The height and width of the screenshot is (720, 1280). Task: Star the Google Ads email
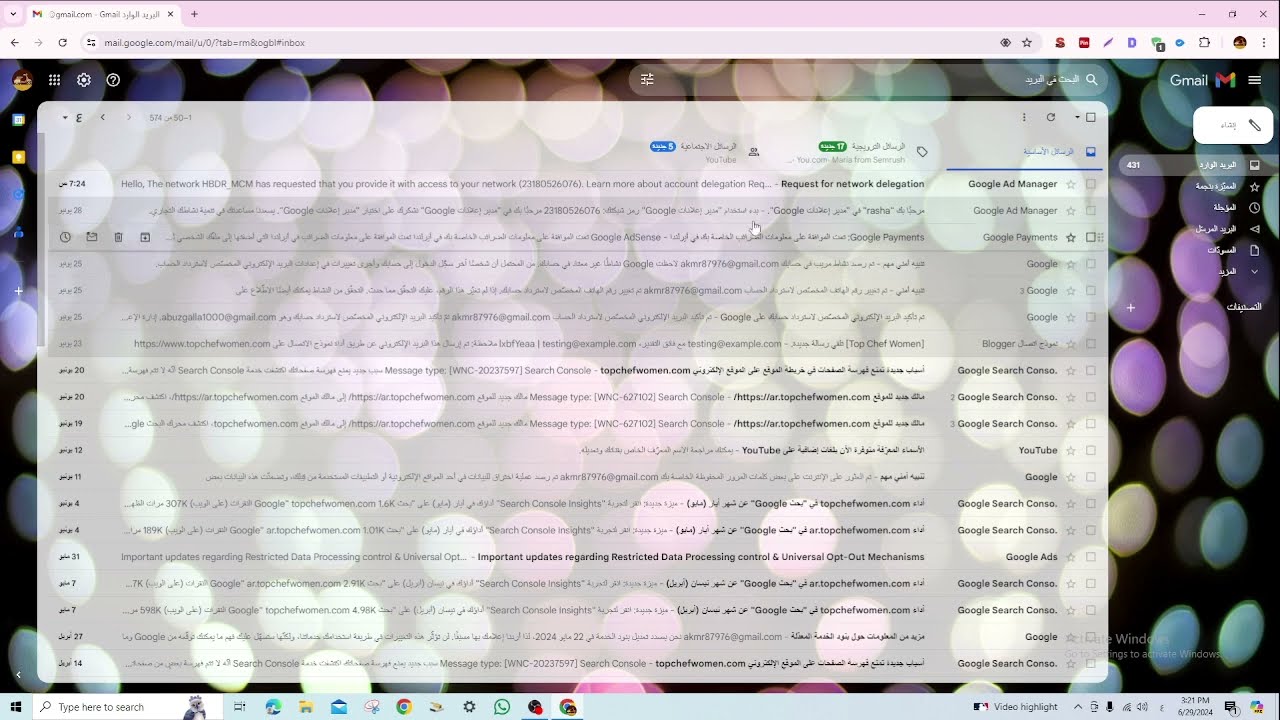1071,557
